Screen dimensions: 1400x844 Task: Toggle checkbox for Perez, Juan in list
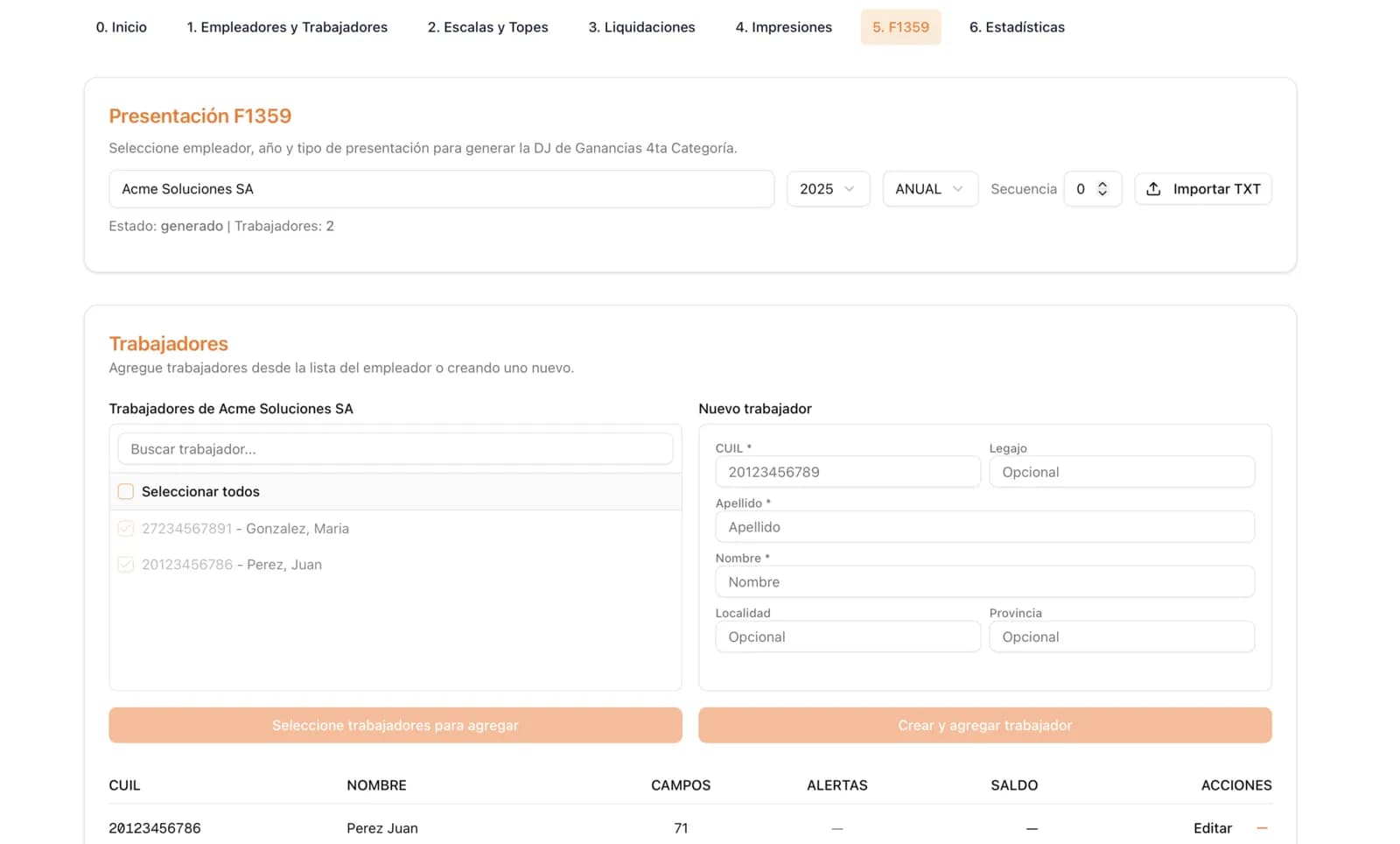click(x=126, y=565)
